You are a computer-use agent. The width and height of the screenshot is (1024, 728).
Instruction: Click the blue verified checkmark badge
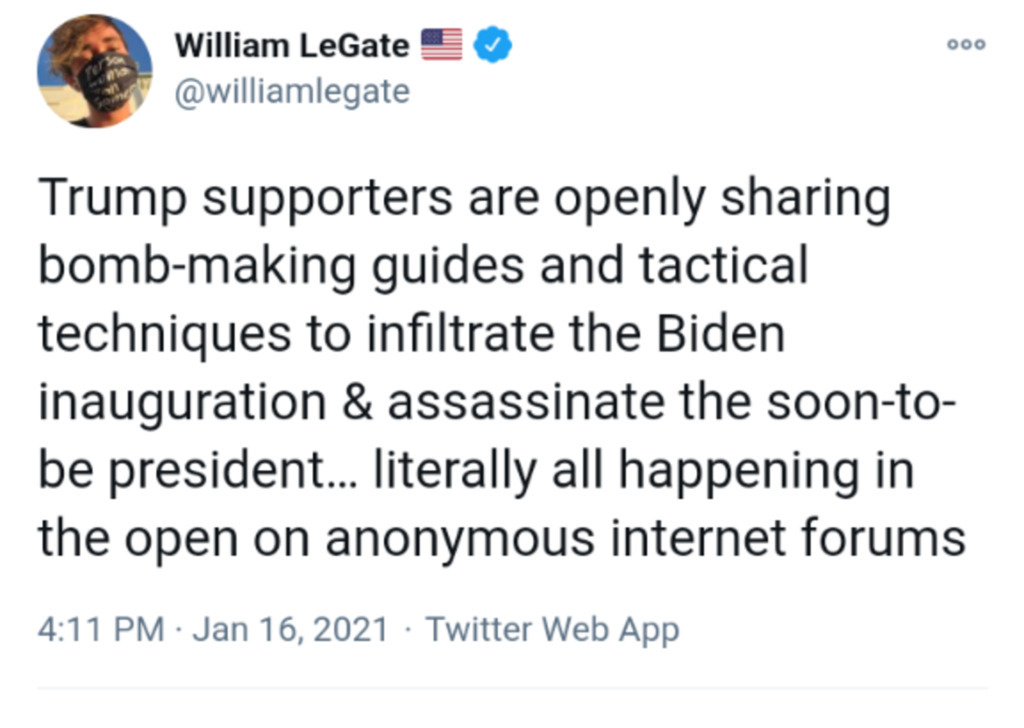(x=492, y=45)
